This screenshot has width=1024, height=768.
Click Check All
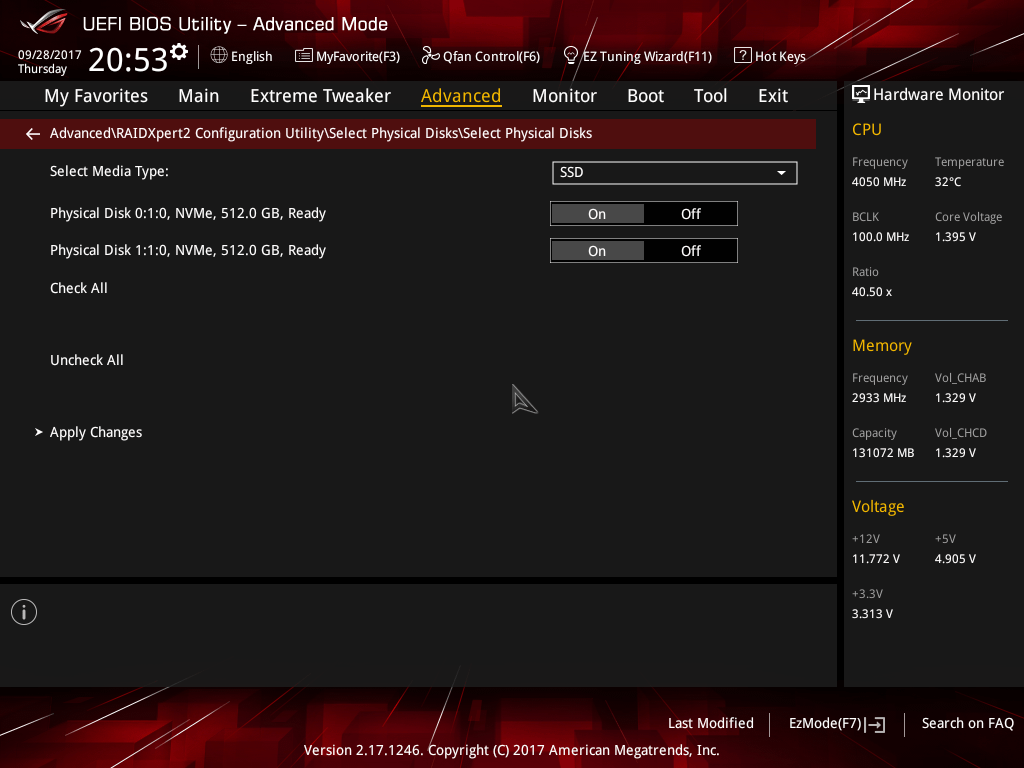[x=79, y=289]
